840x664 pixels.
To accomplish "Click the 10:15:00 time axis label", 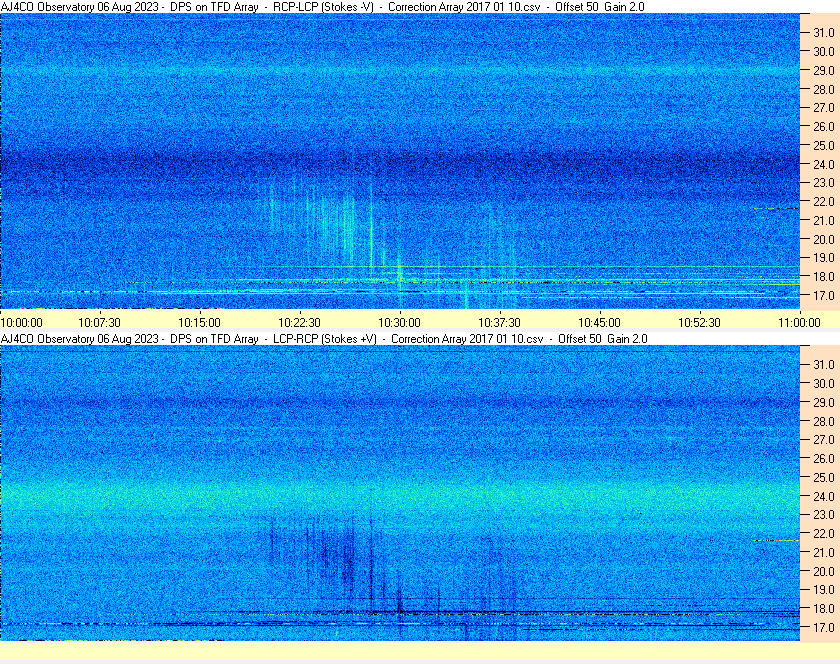I will click(x=199, y=323).
